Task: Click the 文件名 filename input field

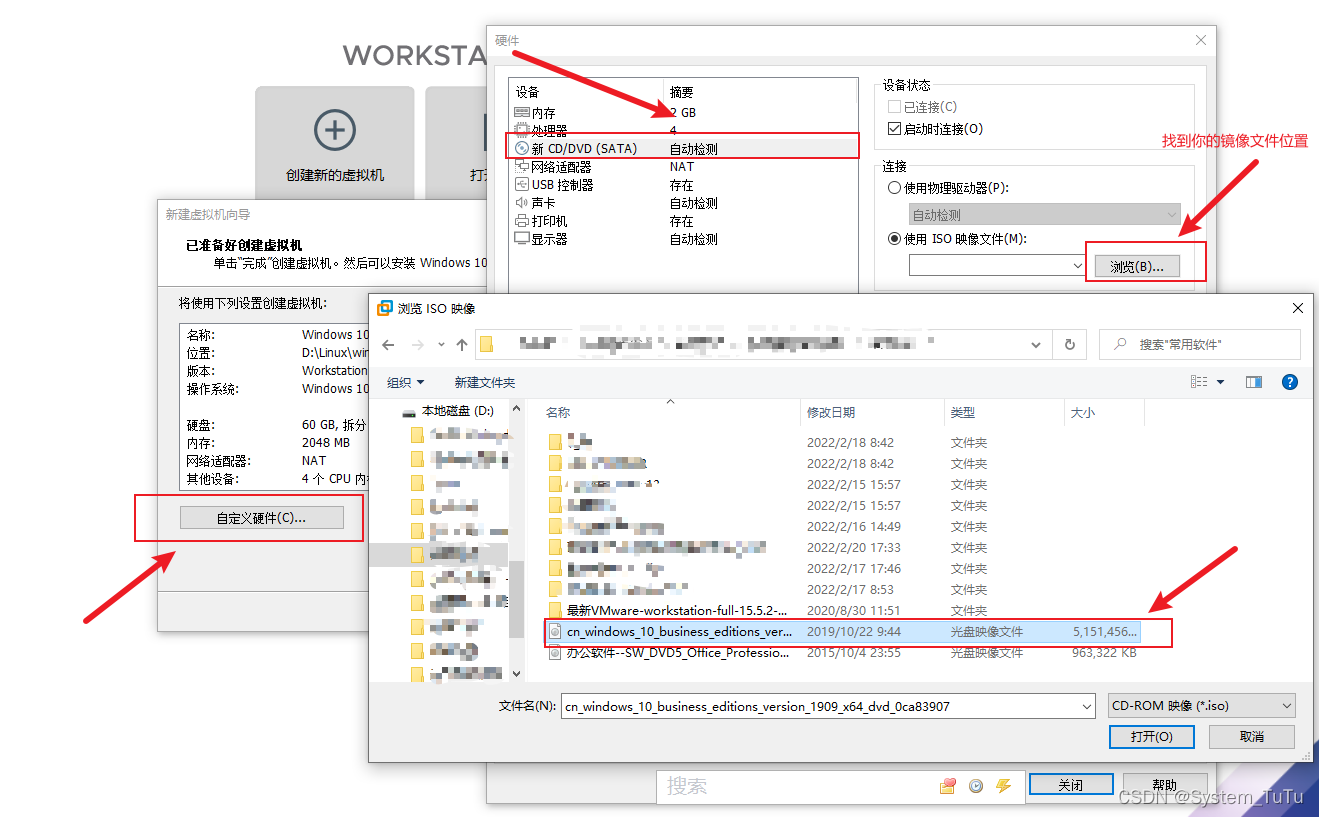Action: click(x=828, y=706)
